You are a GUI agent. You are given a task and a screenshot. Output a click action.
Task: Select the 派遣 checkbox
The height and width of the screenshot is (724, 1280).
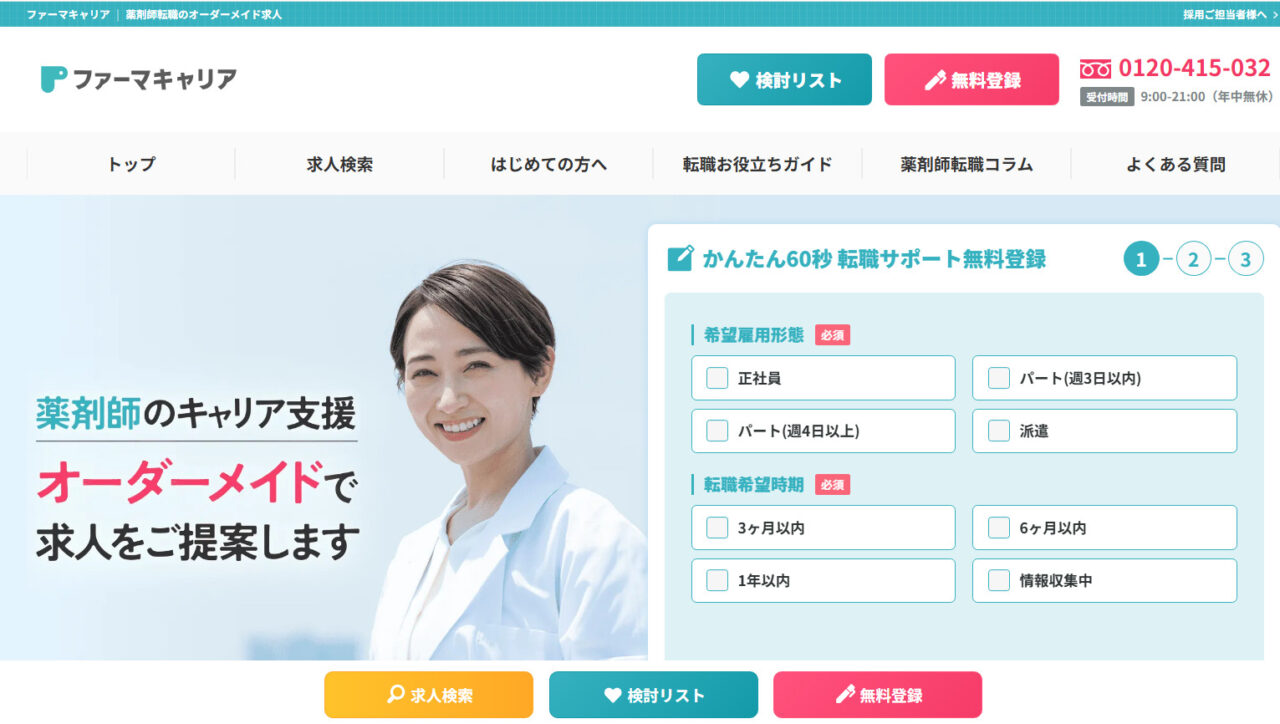998,431
